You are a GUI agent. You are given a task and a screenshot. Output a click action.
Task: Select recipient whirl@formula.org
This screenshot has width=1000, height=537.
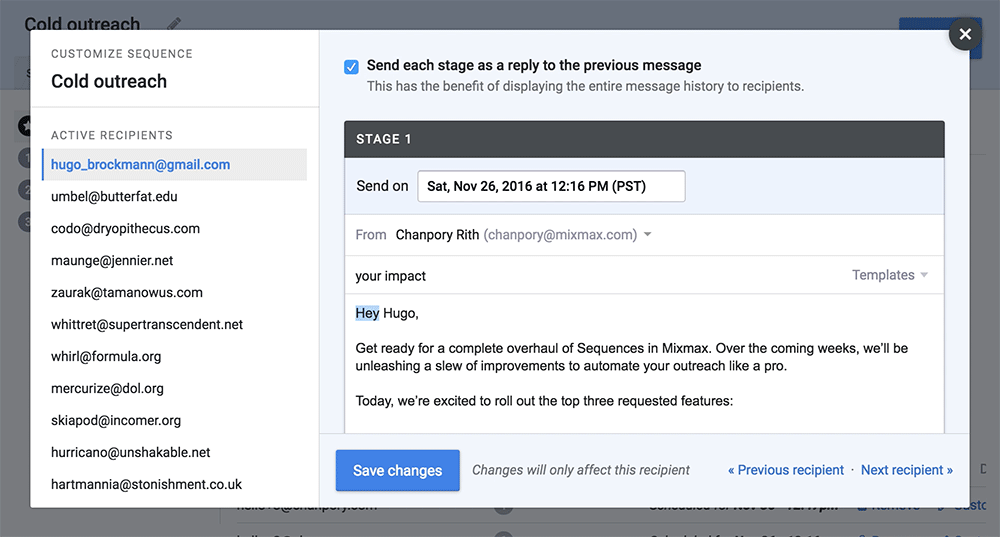106,356
